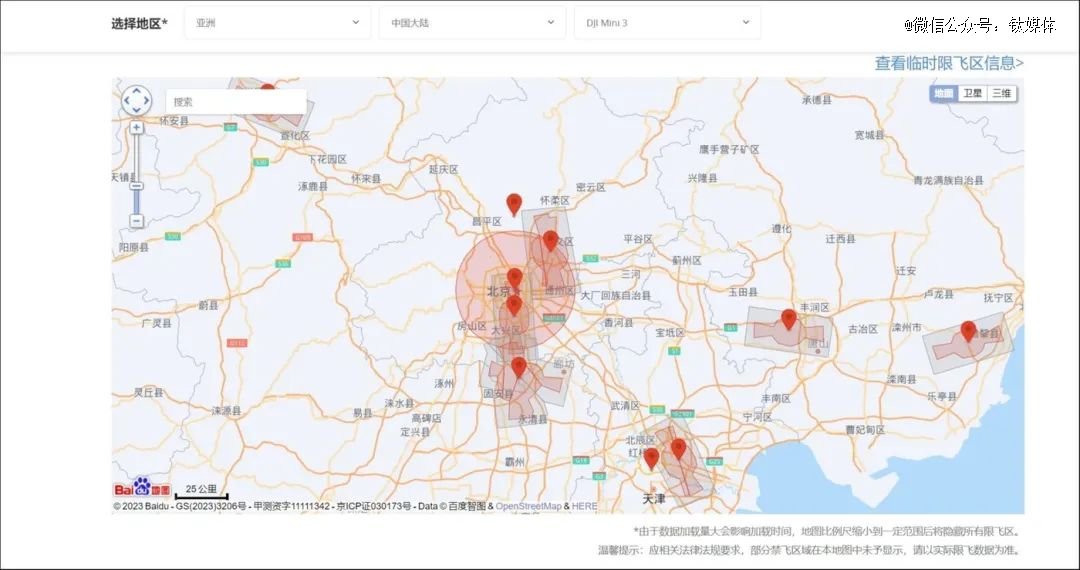Click the 25 公里 map scale bar

(x=201, y=492)
